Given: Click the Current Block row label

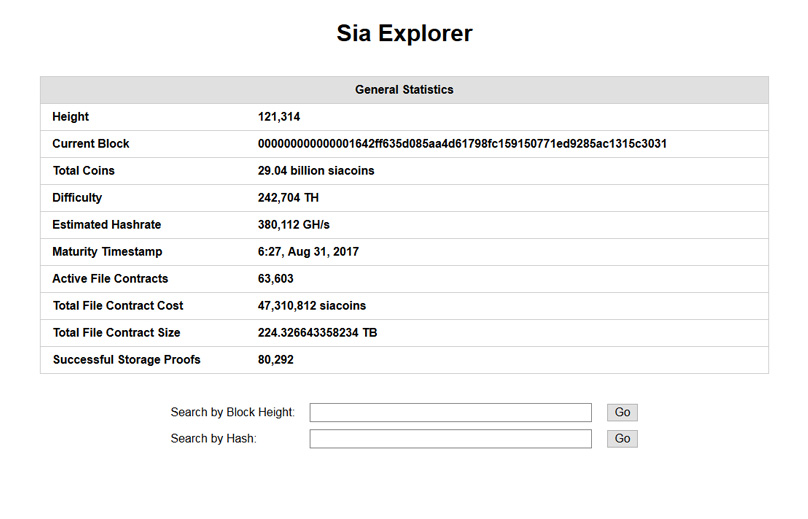Looking at the screenshot, I should click(x=91, y=144).
